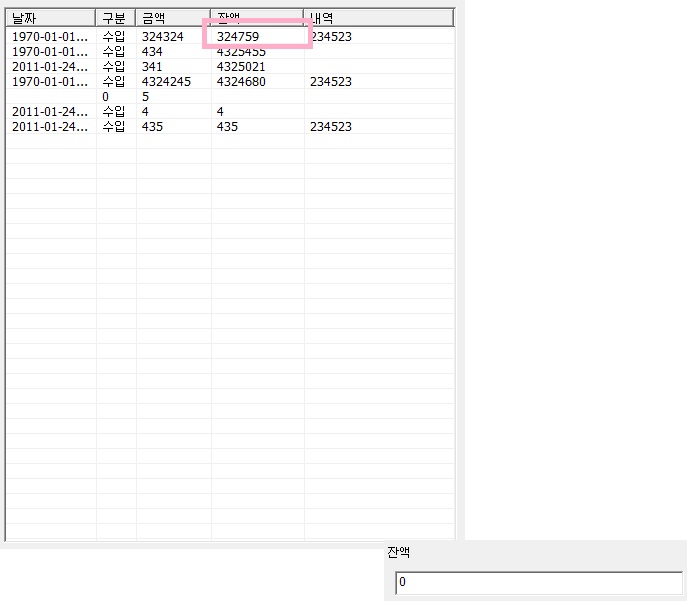This screenshot has width=687, height=601.
Task: Select the row with amount 434
Action: pyautogui.click(x=152, y=52)
